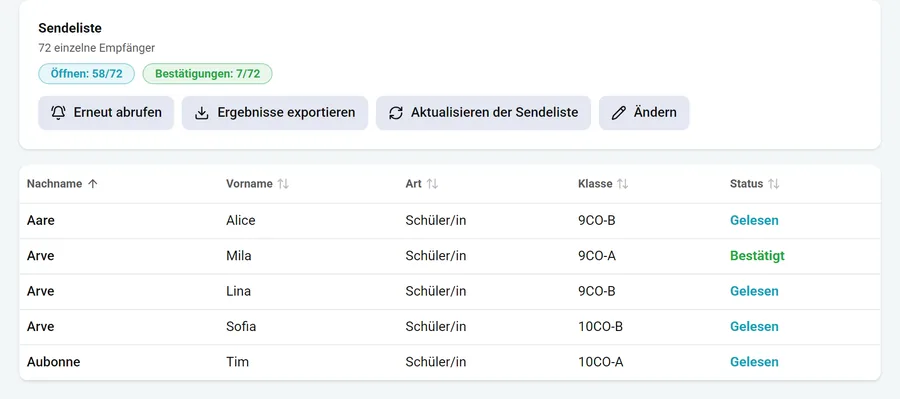Toggle the Vorname column sort arrows
The height and width of the screenshot is (399, 900).
click(283, 184)
